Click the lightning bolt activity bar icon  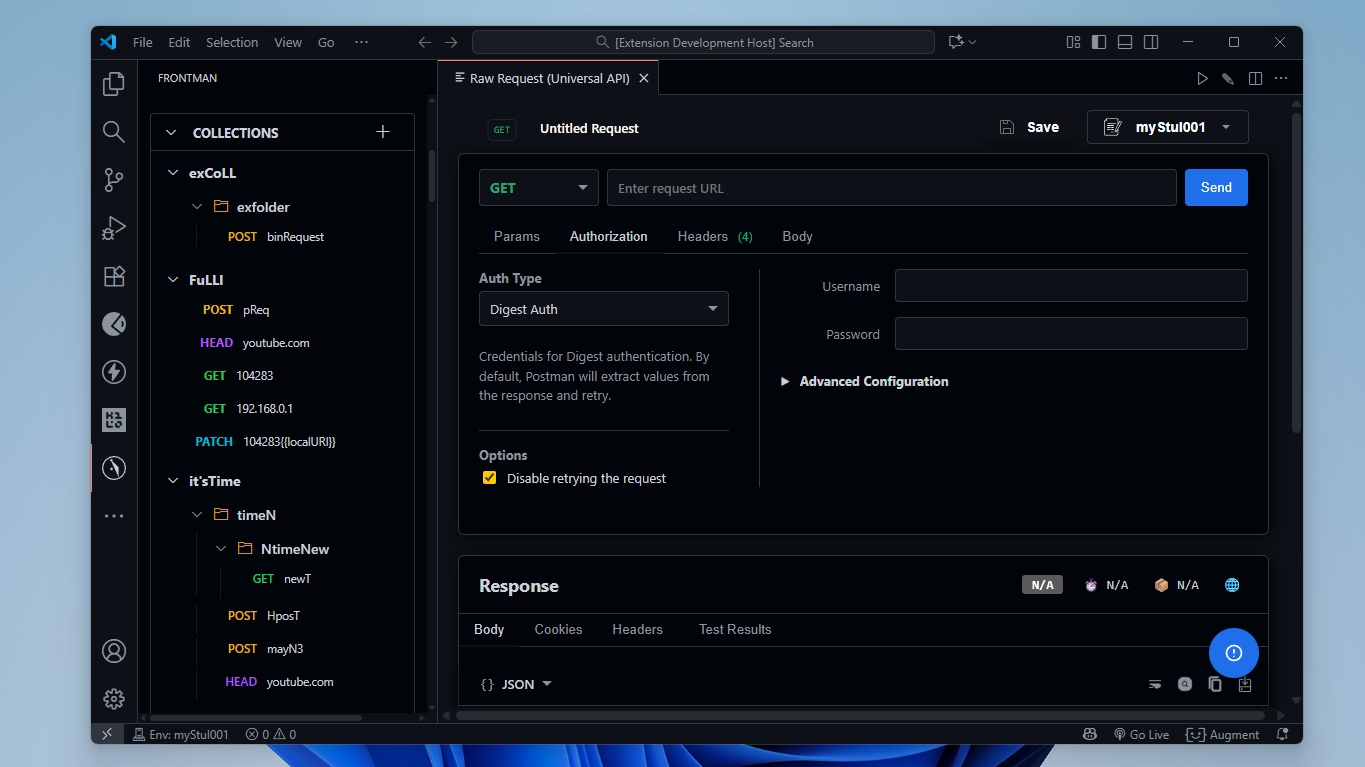point(114,372)
